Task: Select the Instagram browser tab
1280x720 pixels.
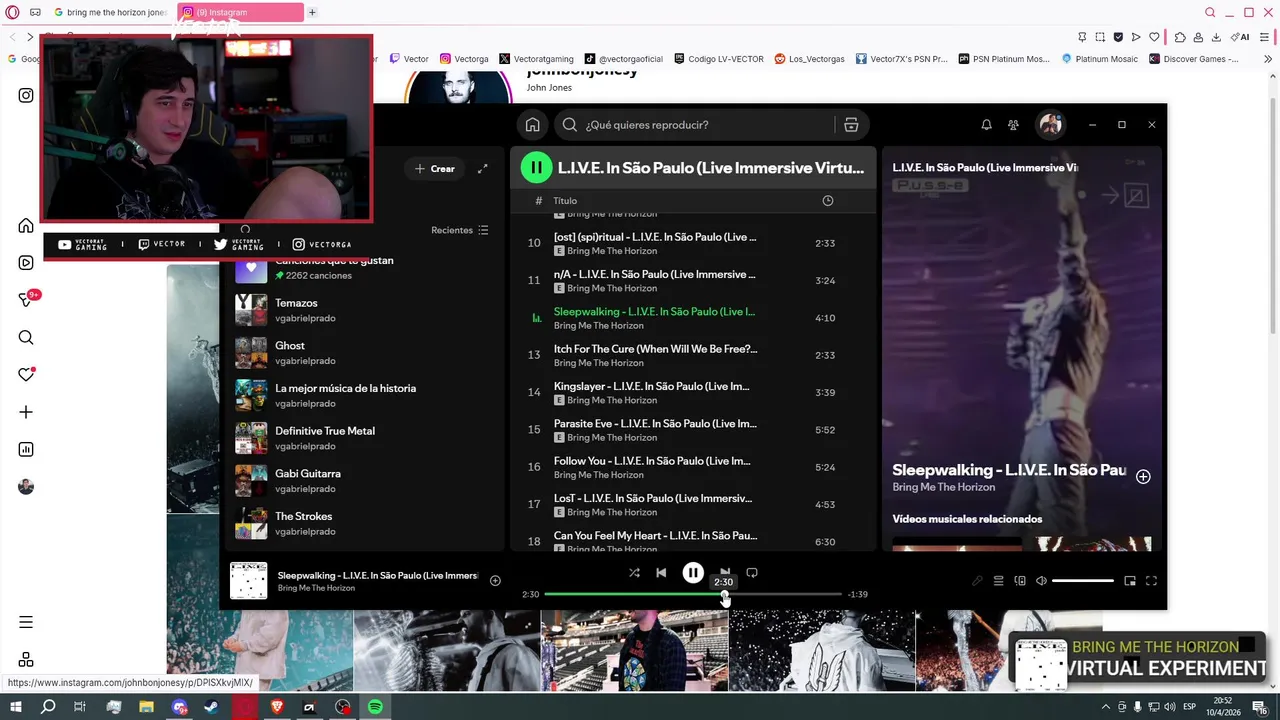Action: click(x=240, y=13)
